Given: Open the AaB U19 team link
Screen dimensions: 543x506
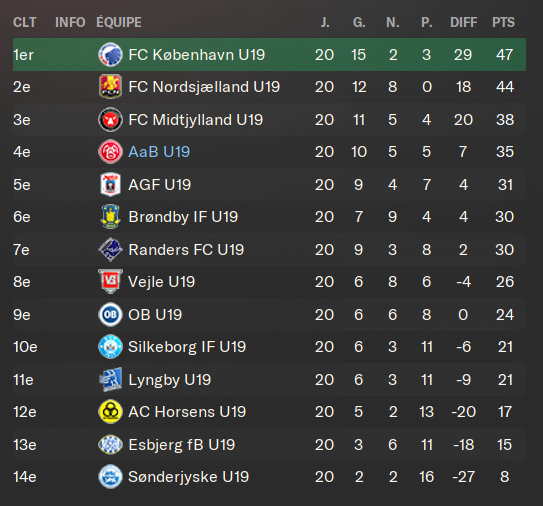Looking at the screenshot, I should click(159, 152).
